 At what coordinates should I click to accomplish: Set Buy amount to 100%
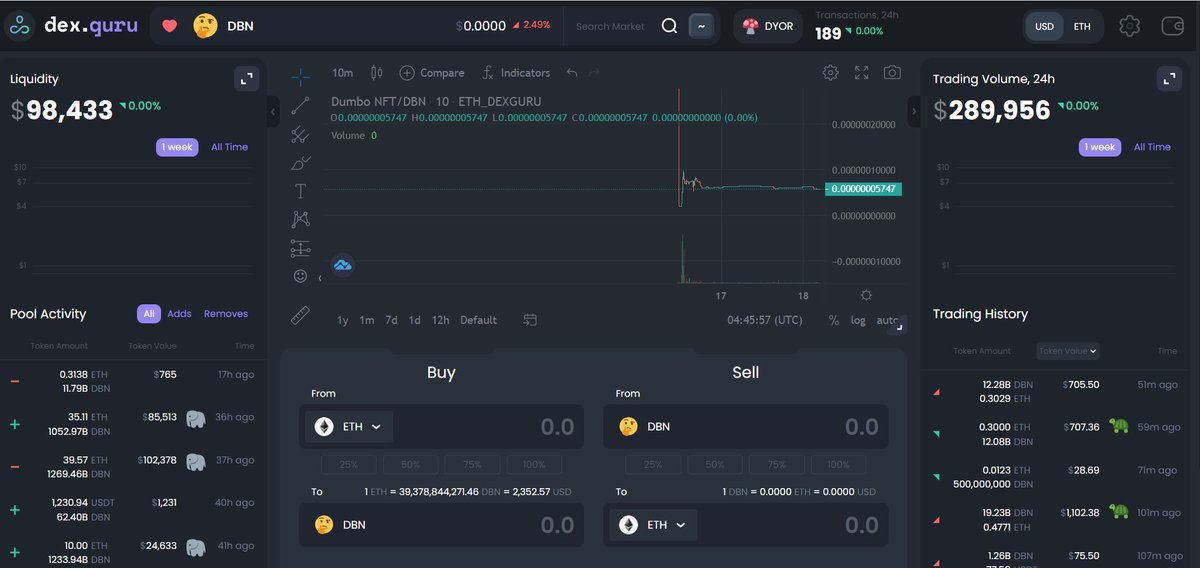point(534,464)
